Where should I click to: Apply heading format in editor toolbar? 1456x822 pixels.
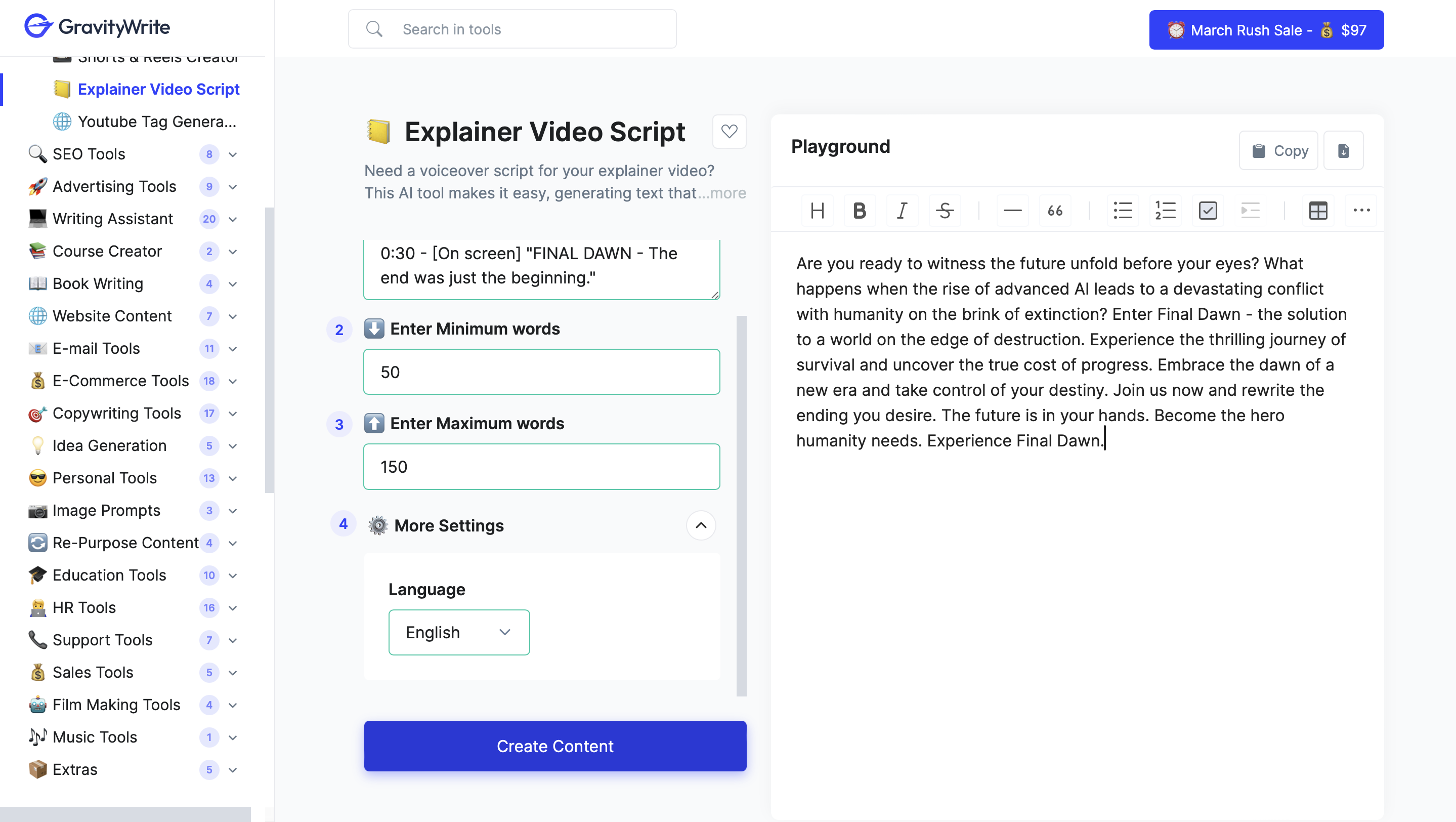[817, 211]
